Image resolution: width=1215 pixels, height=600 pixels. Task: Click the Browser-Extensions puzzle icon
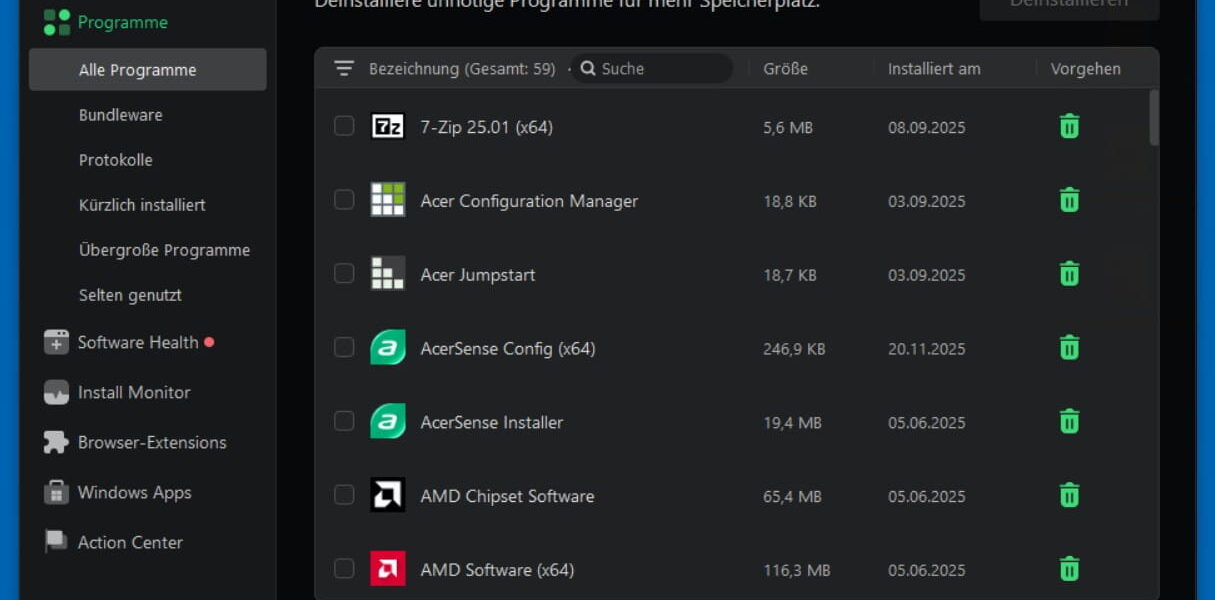pyautogui.click(x=56, y=442)
